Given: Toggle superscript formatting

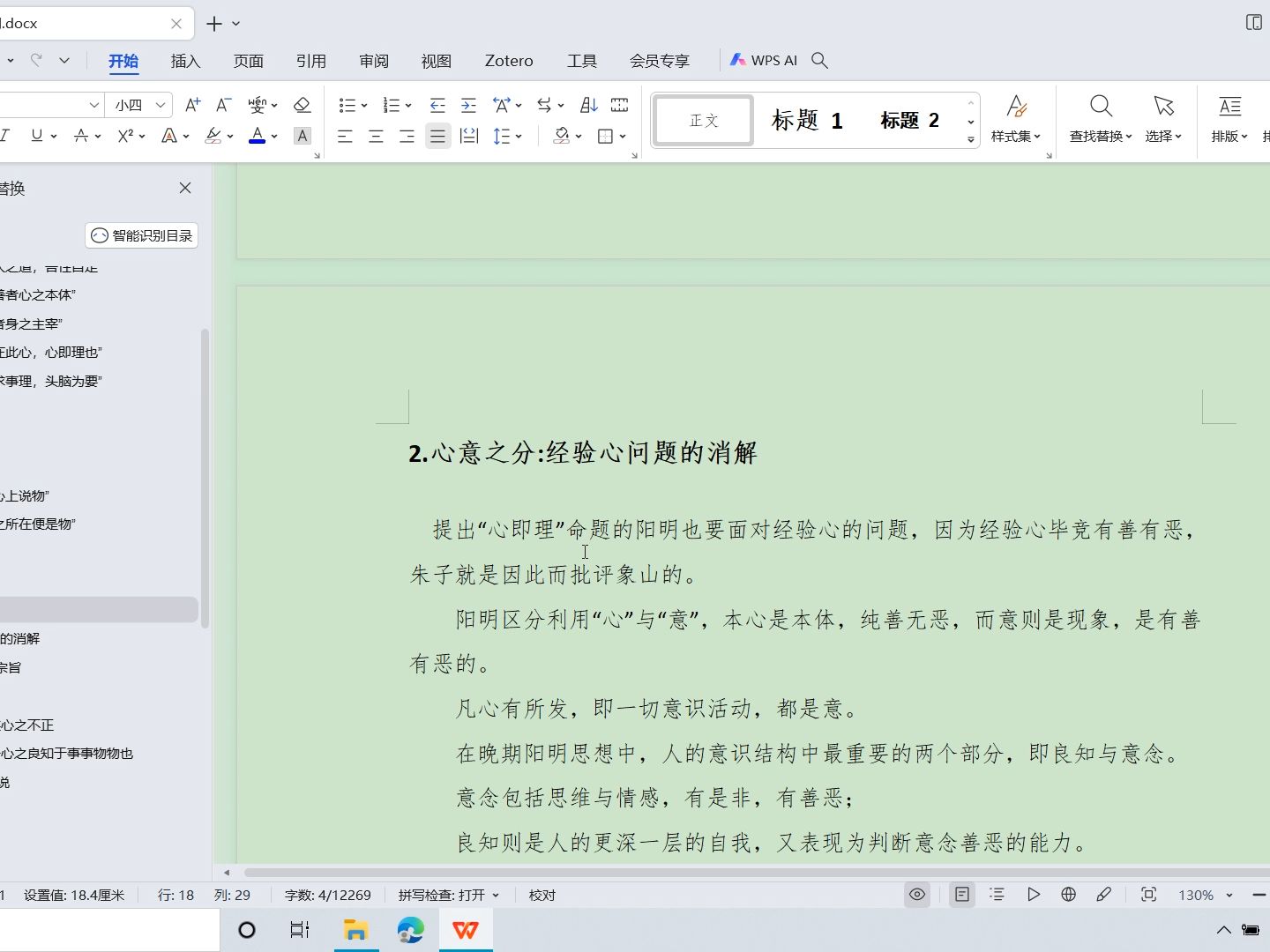Looking at the screenshot, I should coord(125,136).
